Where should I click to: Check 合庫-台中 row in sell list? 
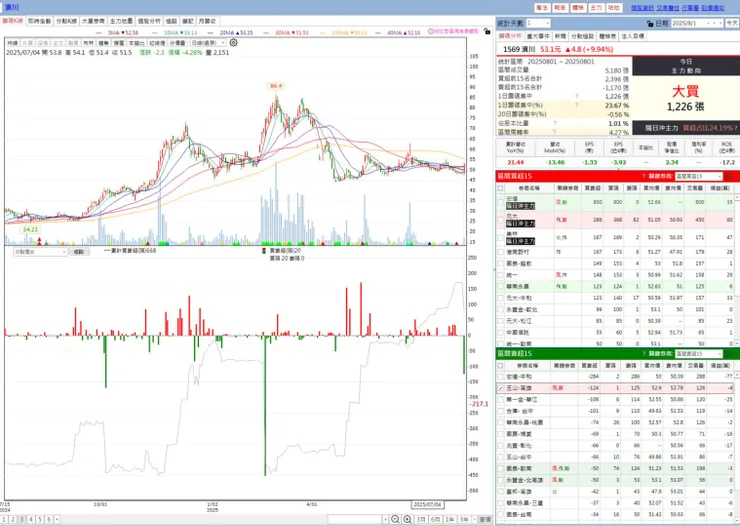coord(501,411)
